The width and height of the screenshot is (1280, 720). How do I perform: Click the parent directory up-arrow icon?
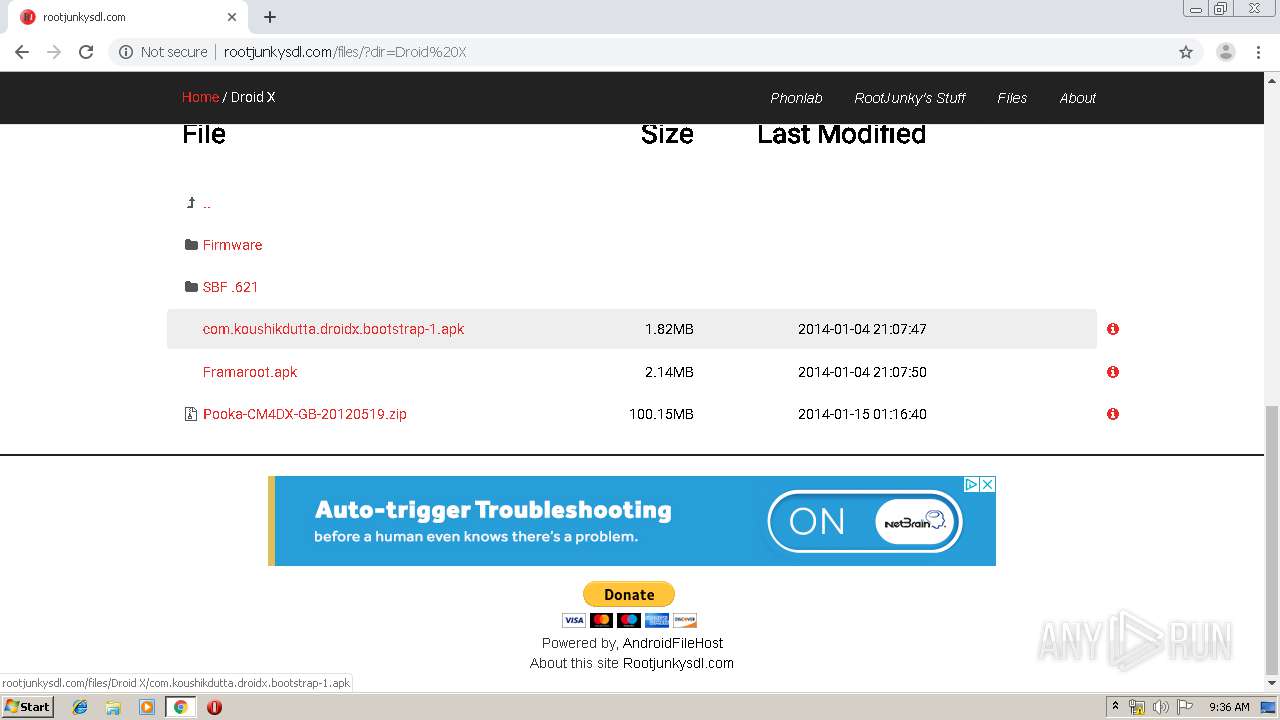[191, 203]
